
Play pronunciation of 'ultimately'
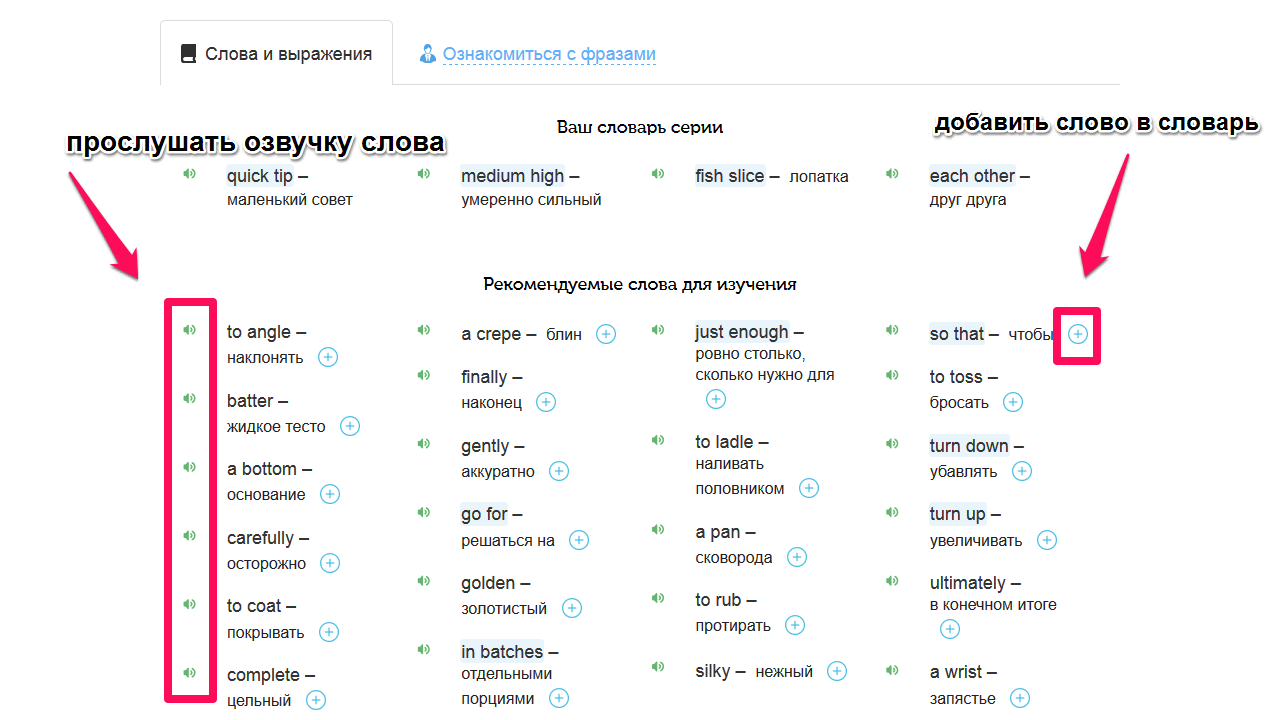[892, 581]
